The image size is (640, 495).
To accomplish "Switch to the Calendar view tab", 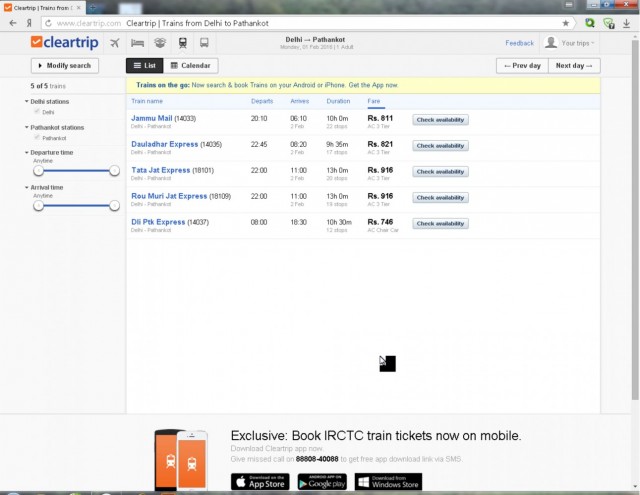I will pos(190,65).
